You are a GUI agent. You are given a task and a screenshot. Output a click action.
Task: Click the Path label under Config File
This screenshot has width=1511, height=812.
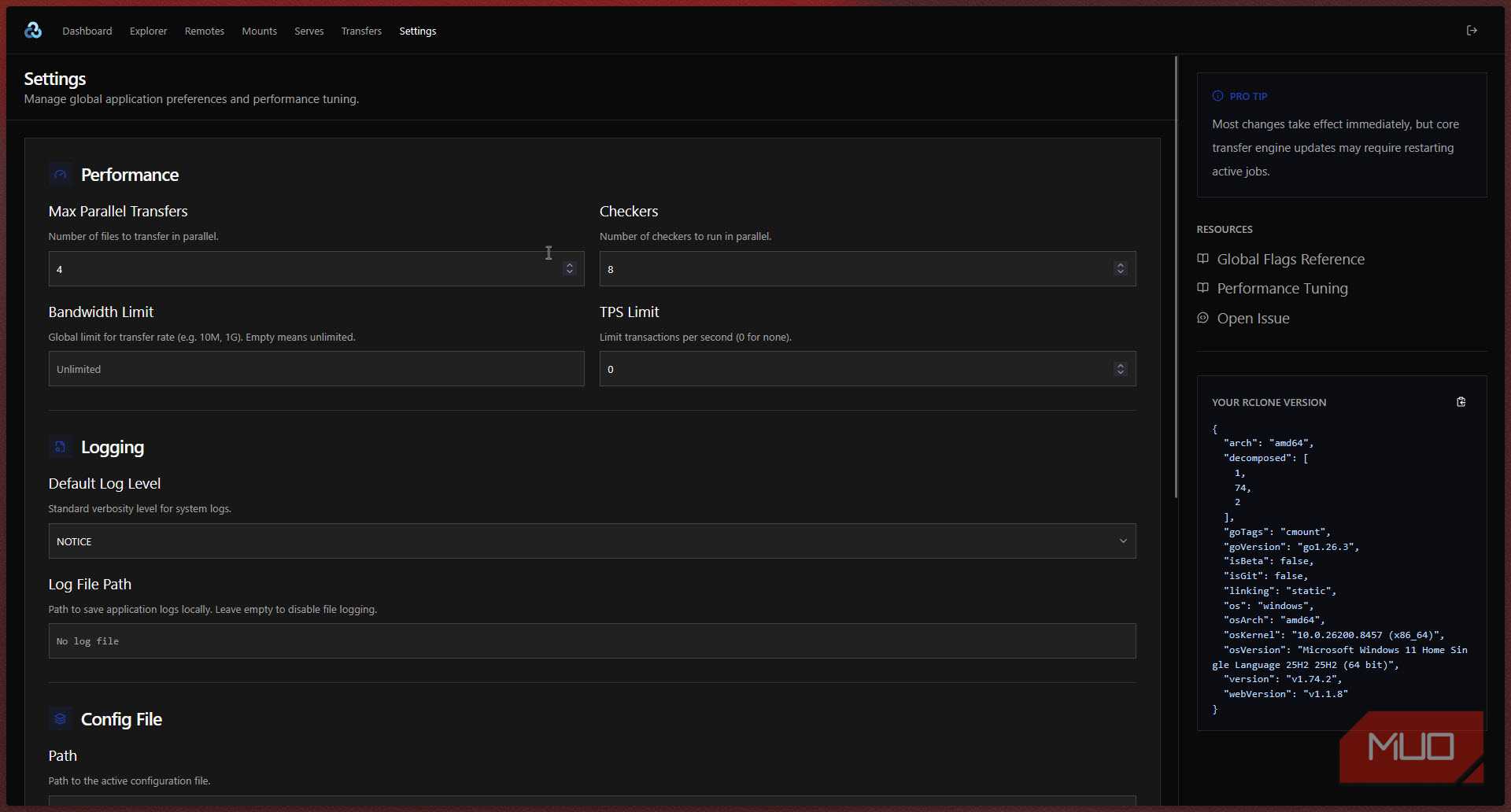click(x=63, y=755)
